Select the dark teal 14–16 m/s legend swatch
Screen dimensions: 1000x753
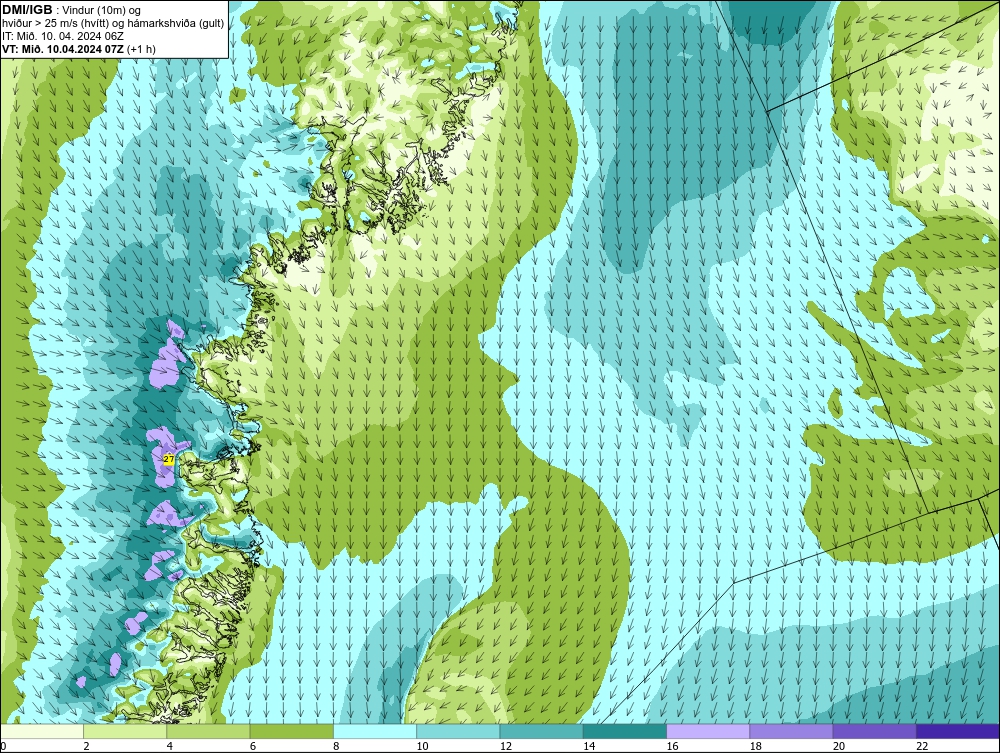pos(624,731)
